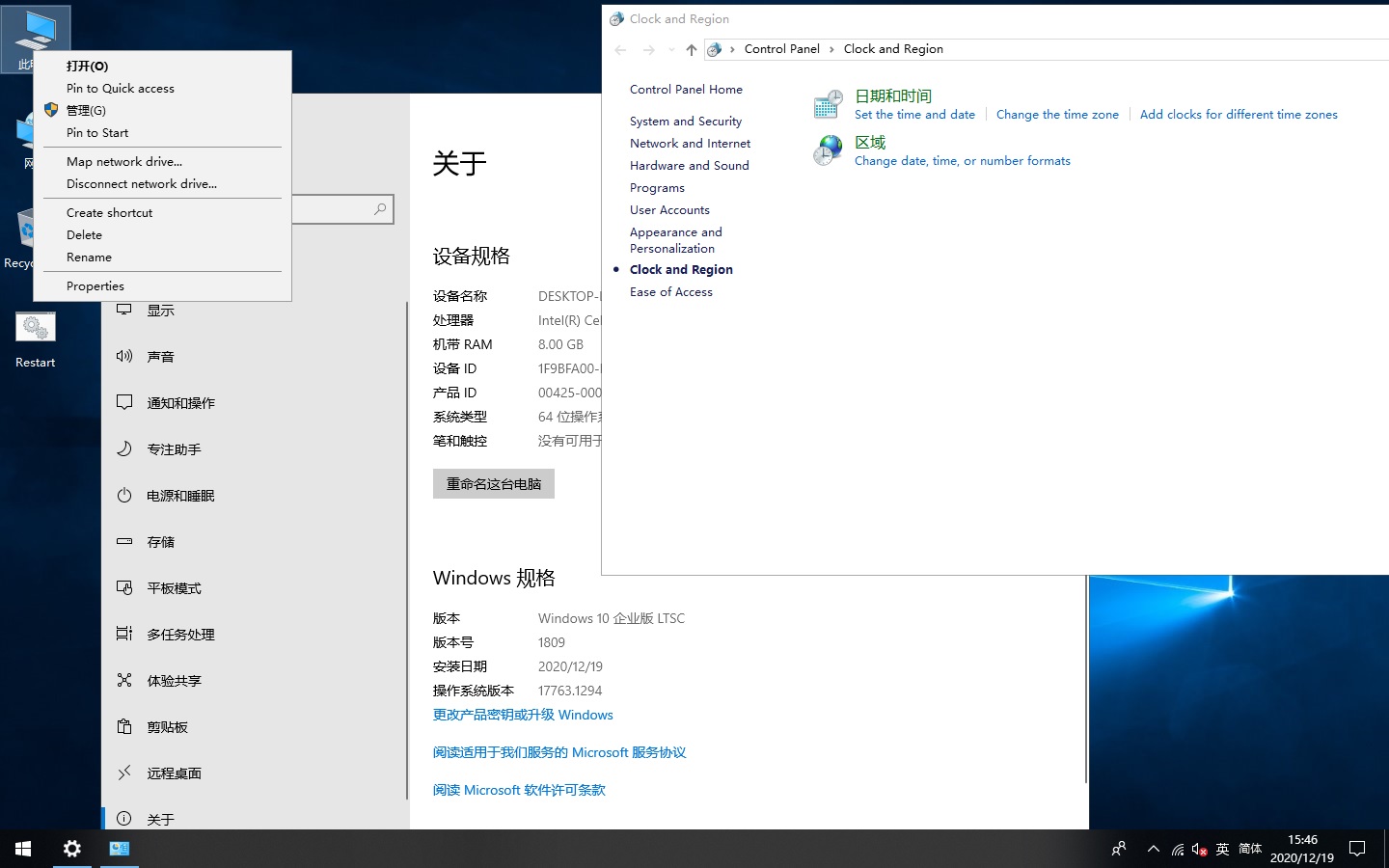Switch to Control Panel taskbar app

(120, 849)
